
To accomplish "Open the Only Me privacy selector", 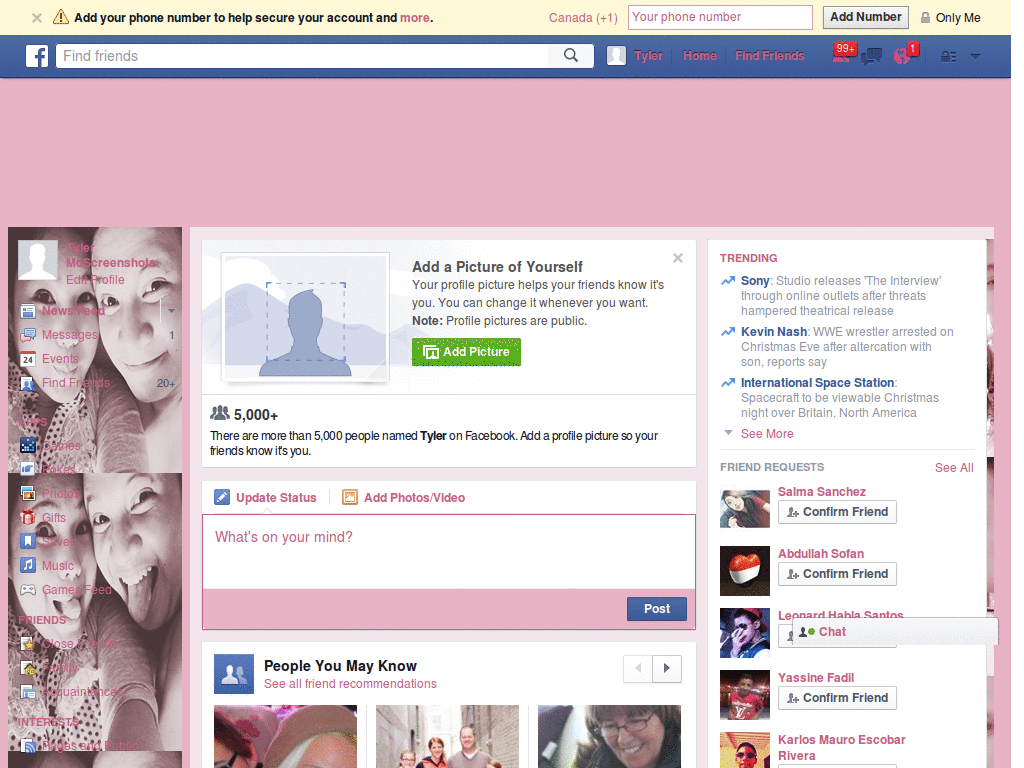I will point(950,18).
